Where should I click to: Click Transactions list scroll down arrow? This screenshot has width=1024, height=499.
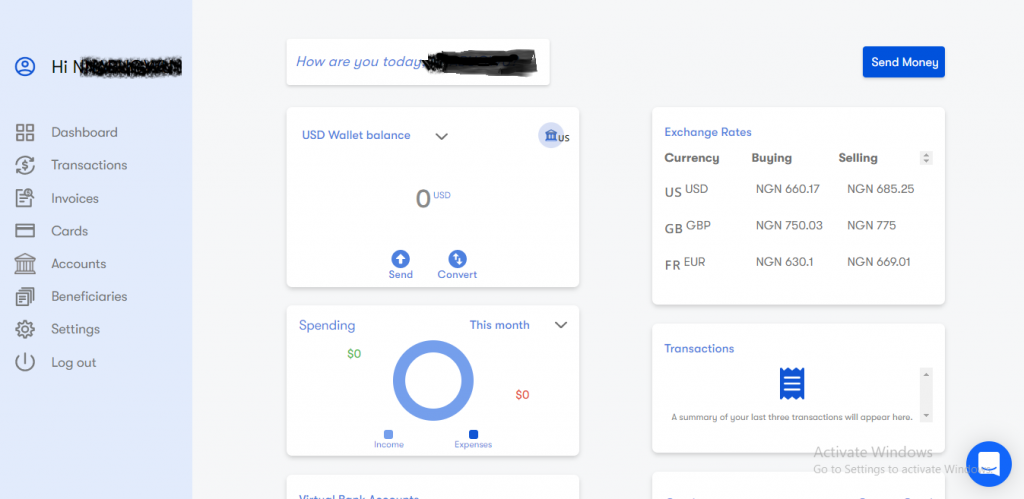(926, 415)
